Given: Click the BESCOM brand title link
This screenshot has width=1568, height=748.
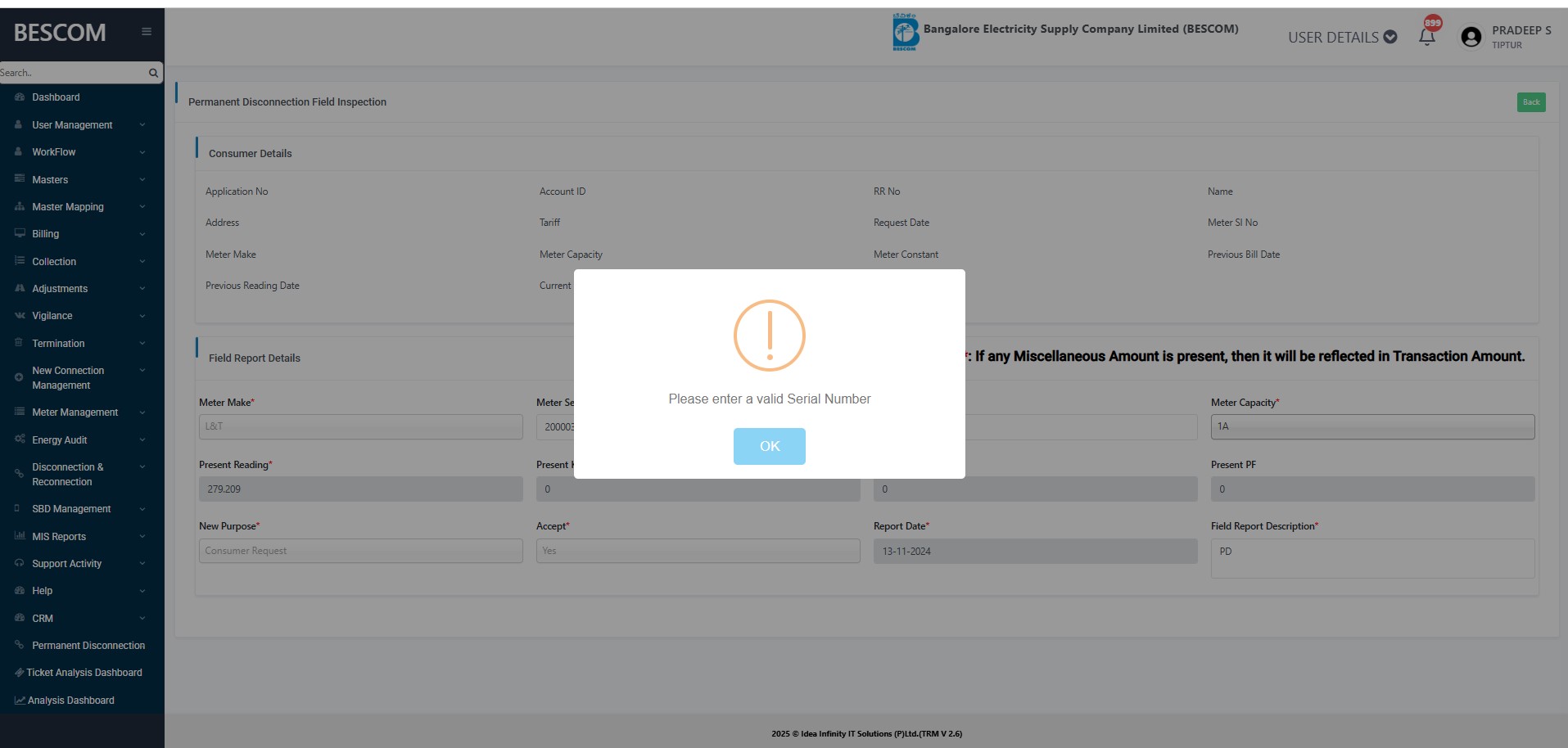Looking at the screenshot, I should click(60, 32).
